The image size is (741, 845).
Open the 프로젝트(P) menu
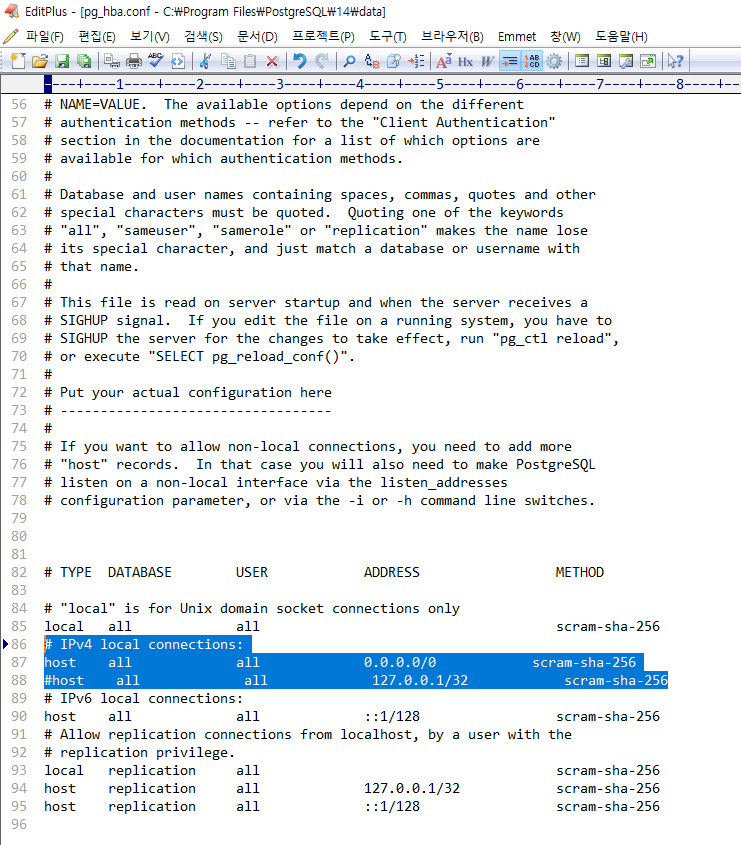323,37
